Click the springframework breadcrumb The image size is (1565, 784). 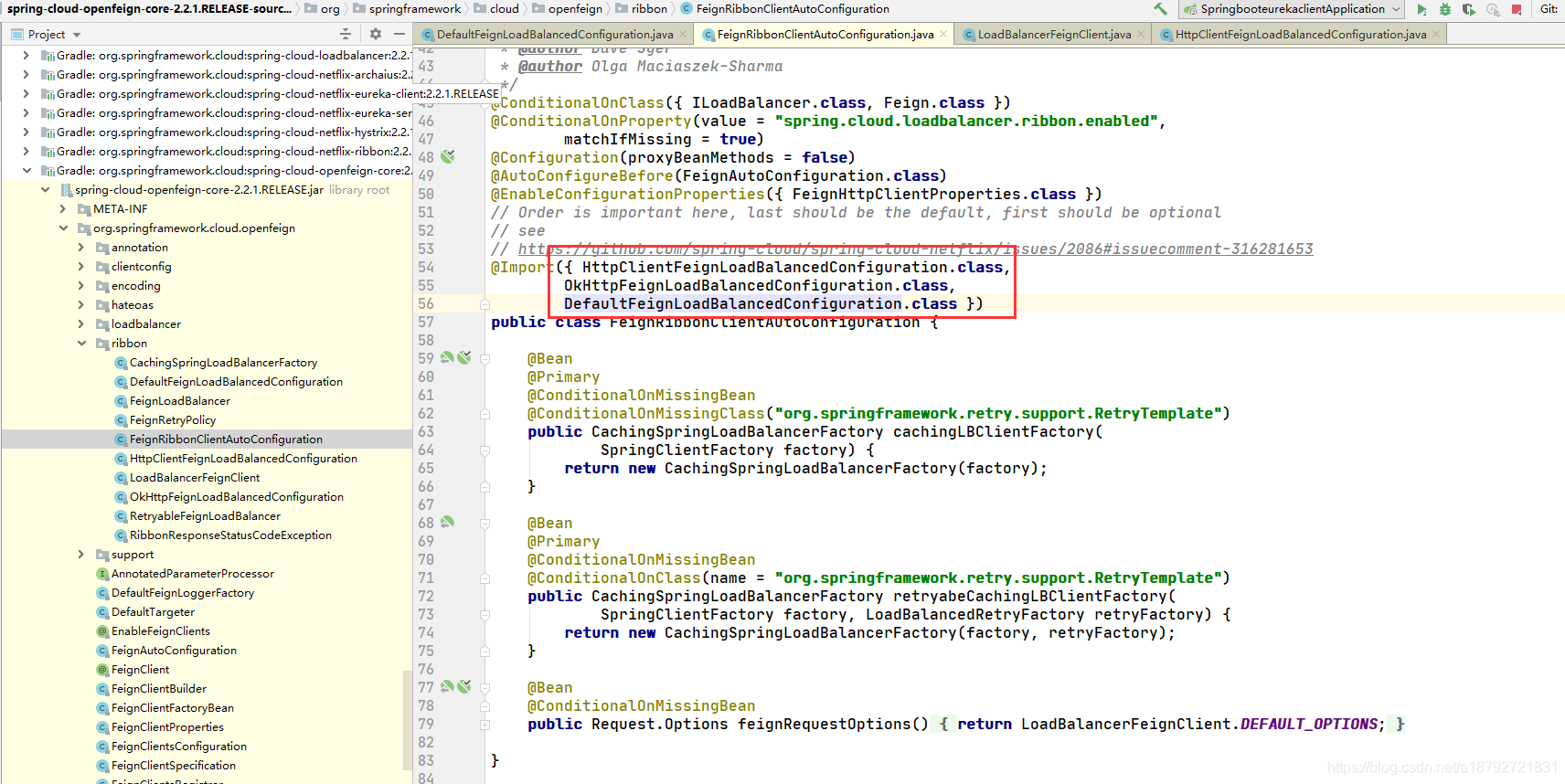(415, 9)
